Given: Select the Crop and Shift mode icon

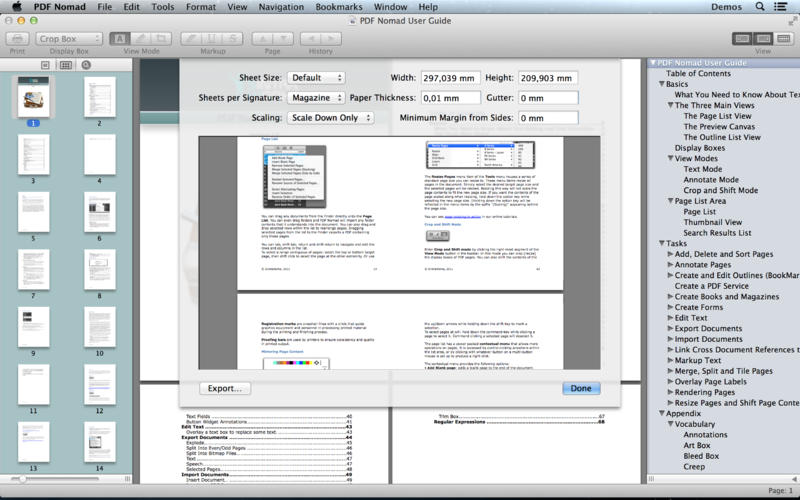Looking at the screenshot, I should 162,39.
